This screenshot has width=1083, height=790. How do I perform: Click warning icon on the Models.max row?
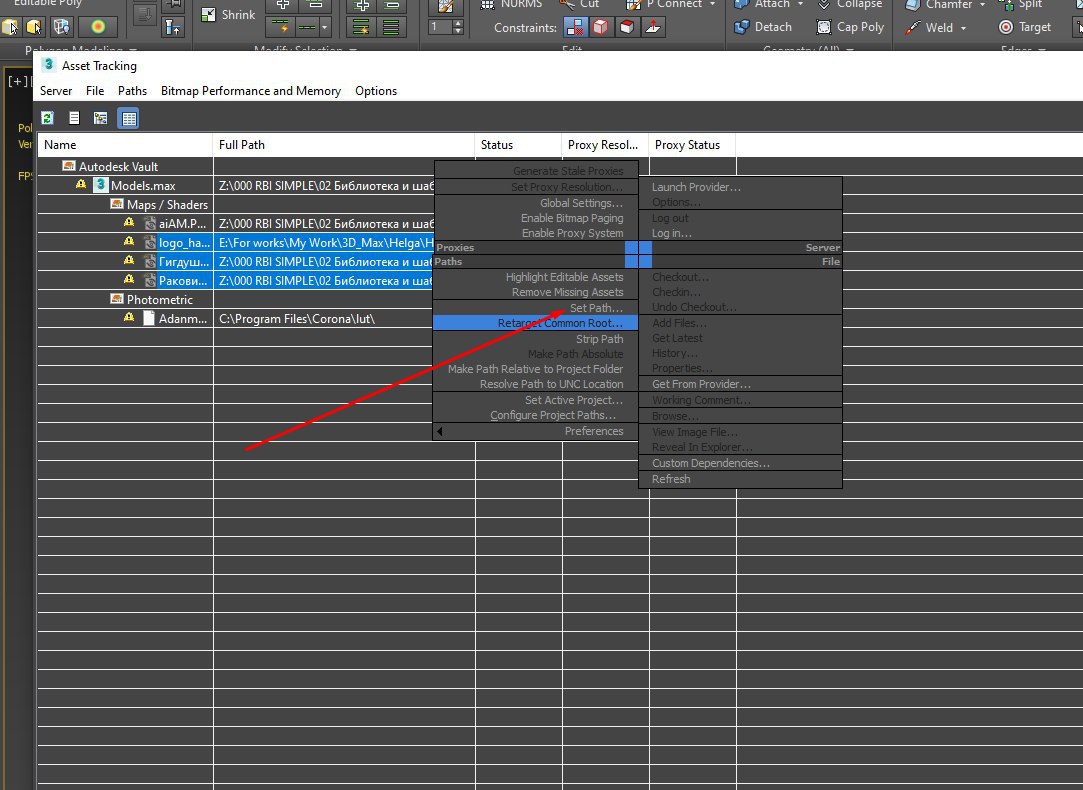point(81,184)
